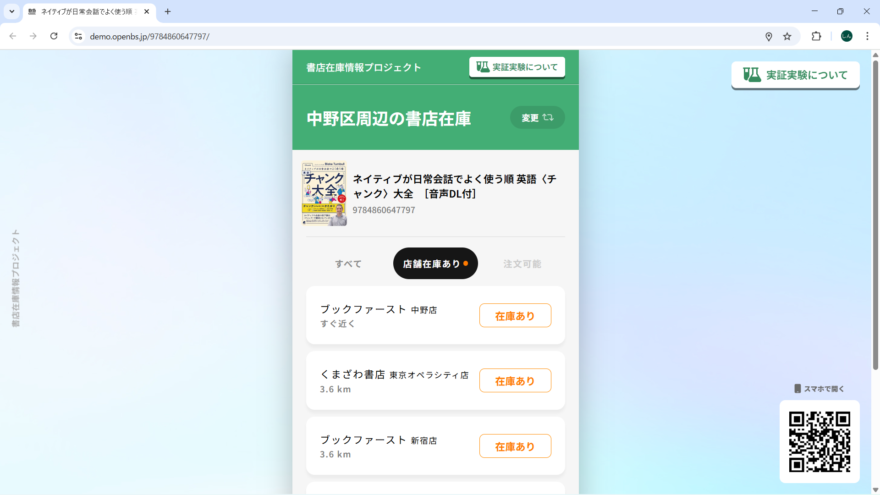Expand the tab search dropdown arrow
The image size is (880, 495).
tap(11, 11)
